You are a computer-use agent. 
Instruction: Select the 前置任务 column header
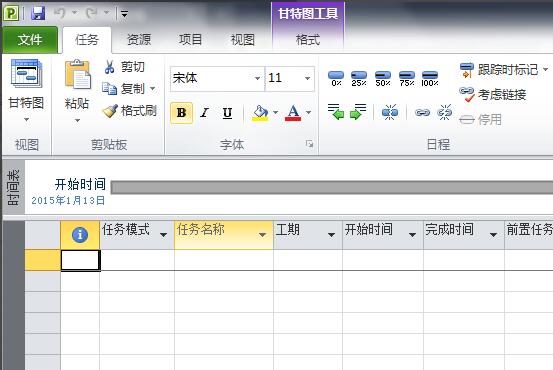coord(529,235)
